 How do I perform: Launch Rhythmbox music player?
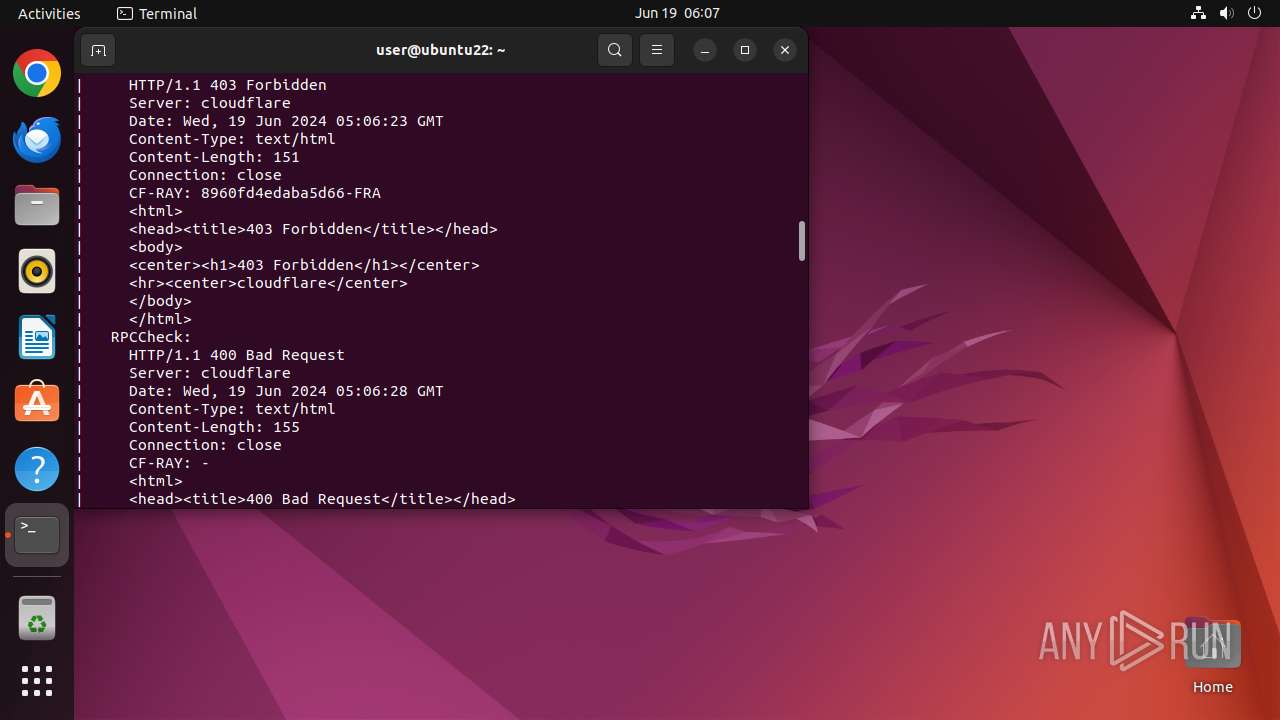[x=37, y=271]
